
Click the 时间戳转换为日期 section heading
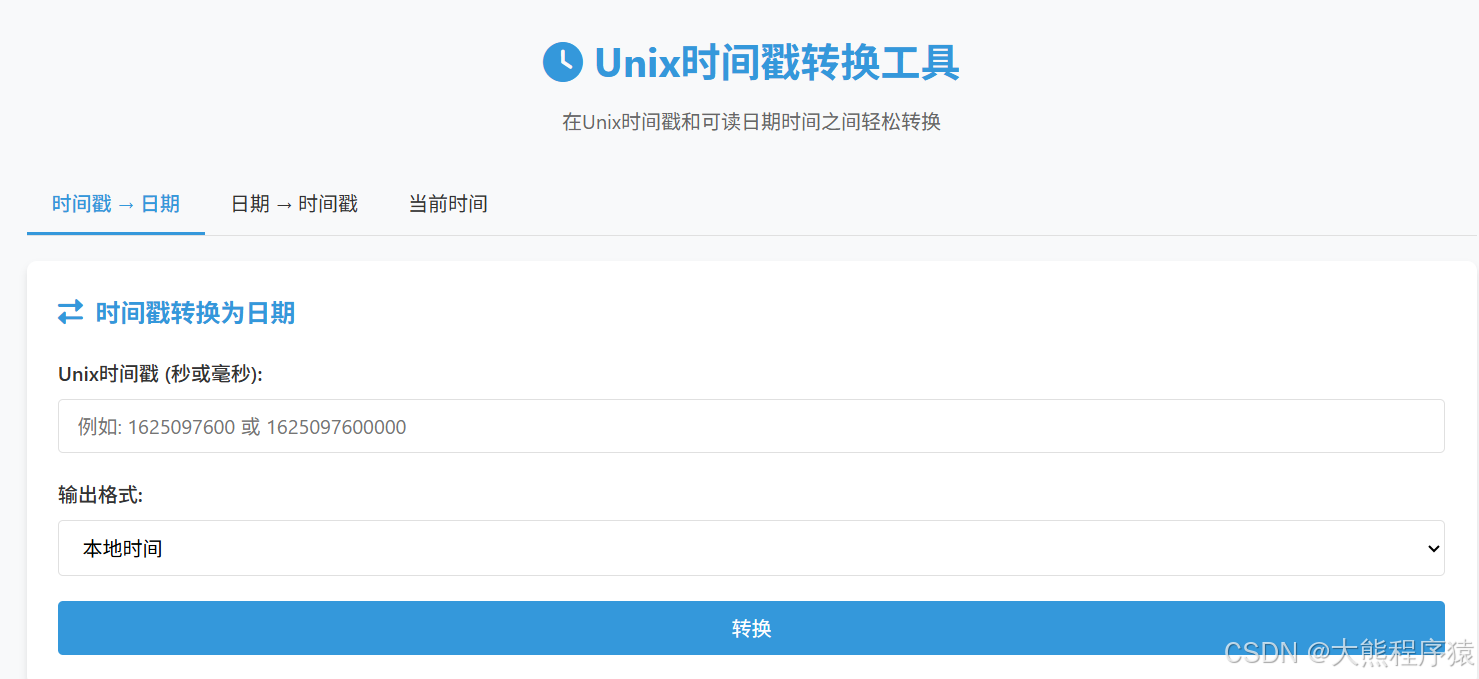tap(195, 313)
